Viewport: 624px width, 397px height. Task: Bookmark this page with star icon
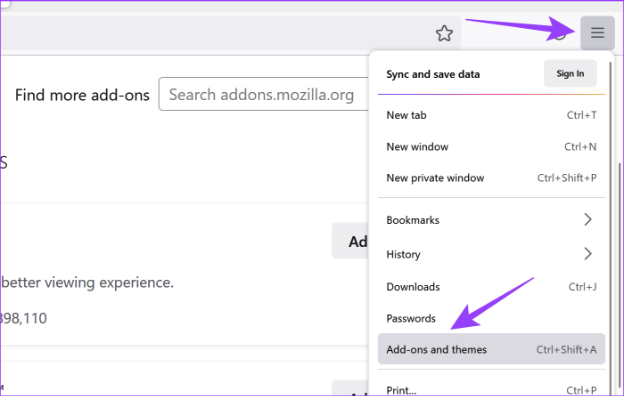(x=444, y=33)
